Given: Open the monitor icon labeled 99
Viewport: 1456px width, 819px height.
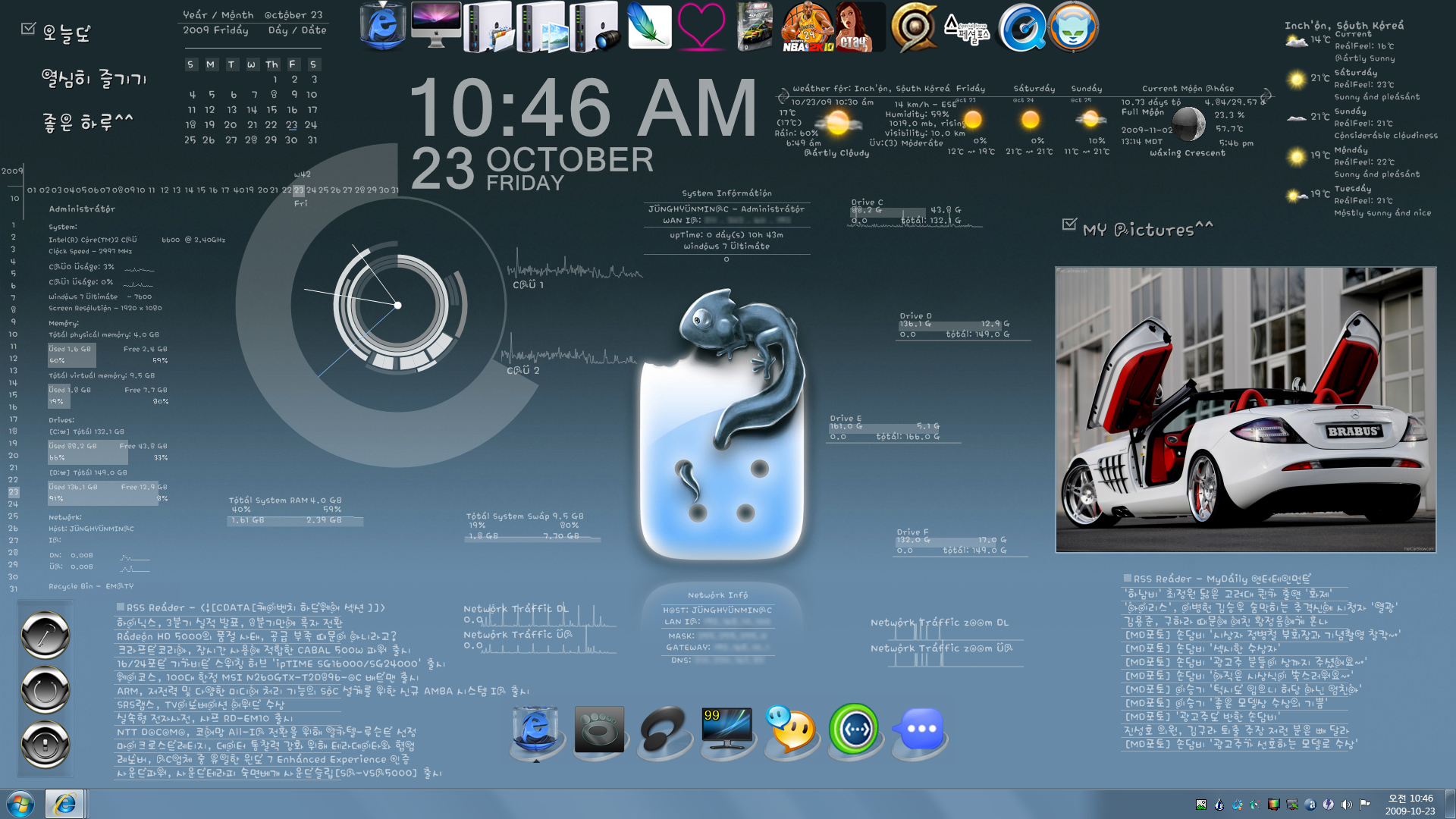Looking at the screenshot, I should point(727,730).
